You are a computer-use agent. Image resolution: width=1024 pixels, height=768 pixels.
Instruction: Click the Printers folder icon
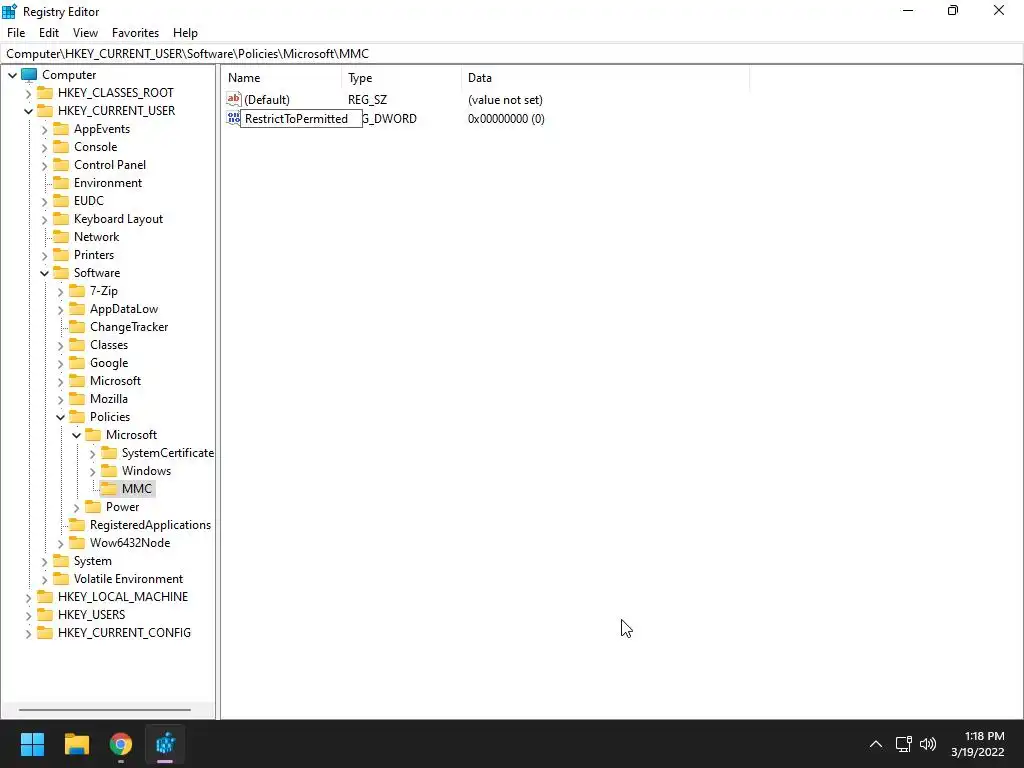click(x=61, y=255)
